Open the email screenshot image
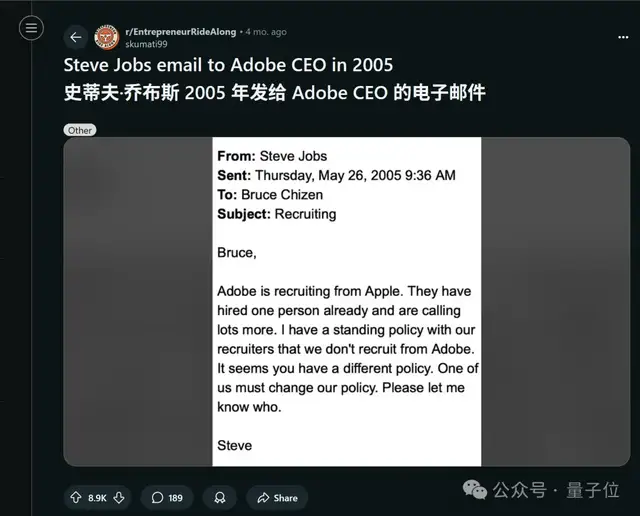This screenshot has height=516, width=640. tap(346, 301)
